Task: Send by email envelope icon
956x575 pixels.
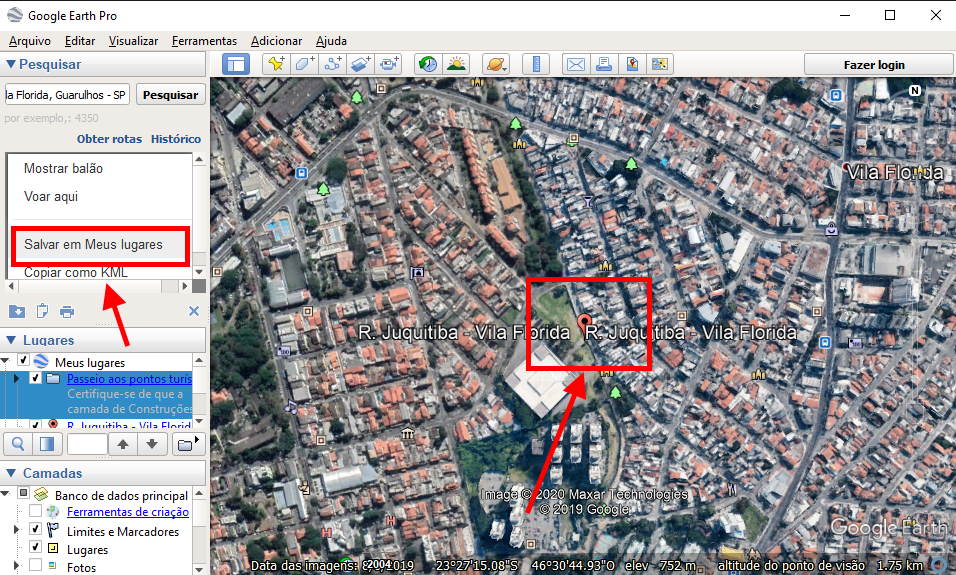Action: [x=576, y=64]
